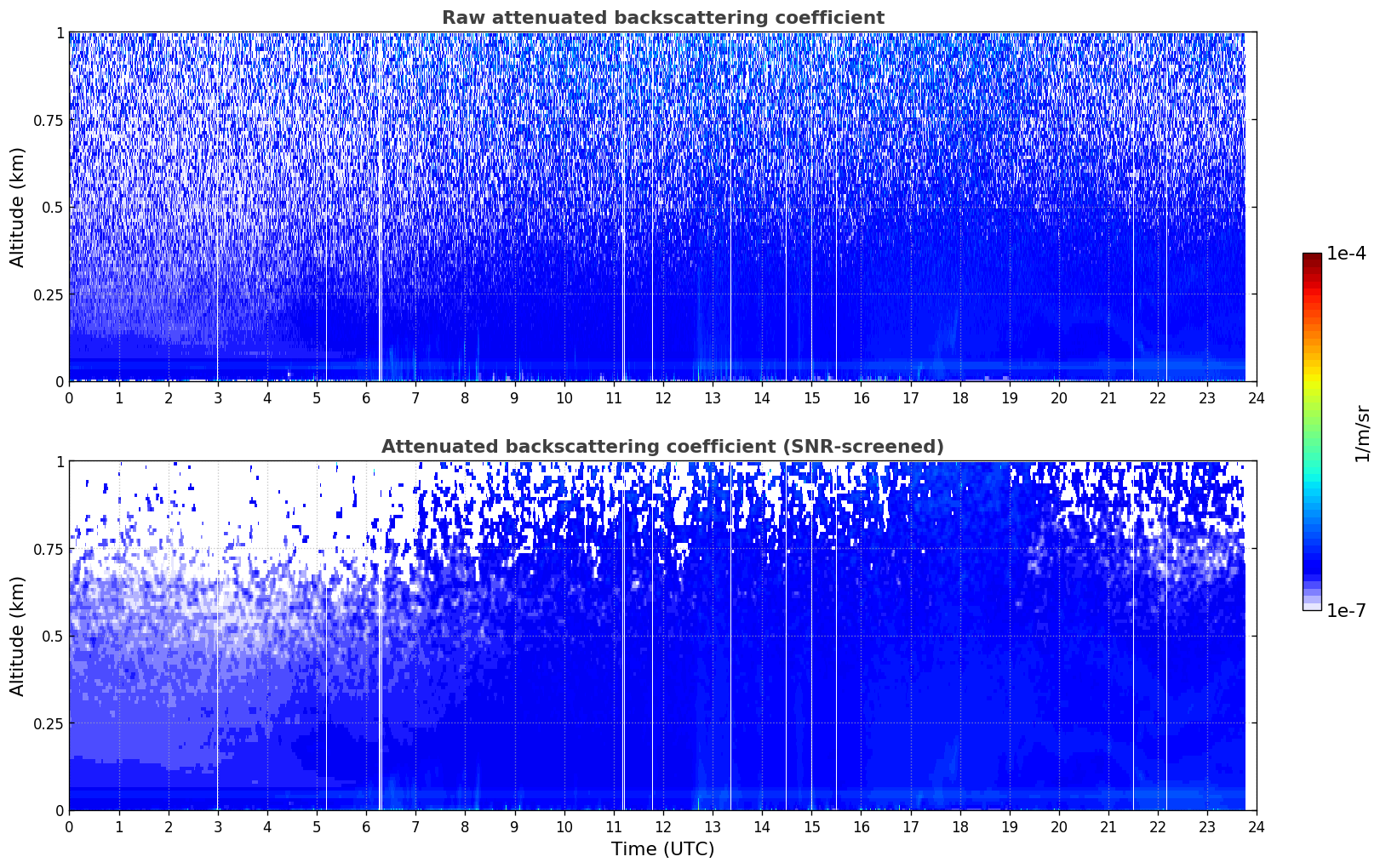The width and height of the screenshot is (1380, 868).
Task: Click hour tick "18" under the raw plot
Action: [959, 397]
